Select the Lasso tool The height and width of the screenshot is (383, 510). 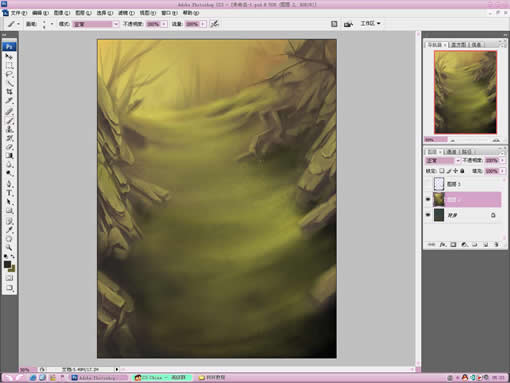(9, 74)
